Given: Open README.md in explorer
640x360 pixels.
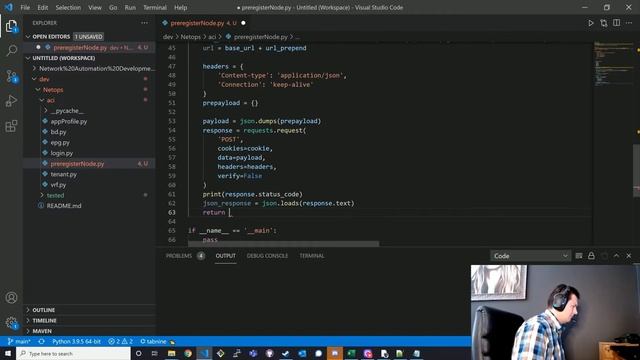Looking at the screenshot, I should pyautogui.click(x=64, y=206).
